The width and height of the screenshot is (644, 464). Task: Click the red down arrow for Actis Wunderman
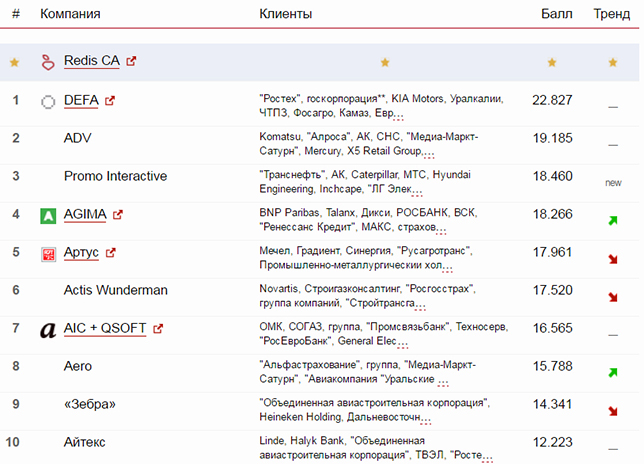point(613,296)
